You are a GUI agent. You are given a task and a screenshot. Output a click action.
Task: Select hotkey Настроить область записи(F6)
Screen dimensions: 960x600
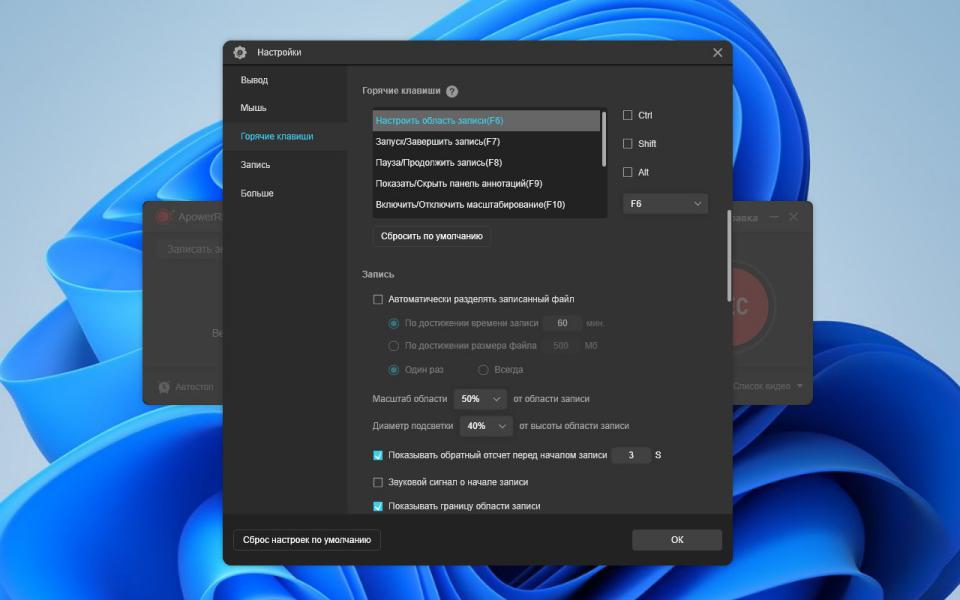tap(487, 121)
